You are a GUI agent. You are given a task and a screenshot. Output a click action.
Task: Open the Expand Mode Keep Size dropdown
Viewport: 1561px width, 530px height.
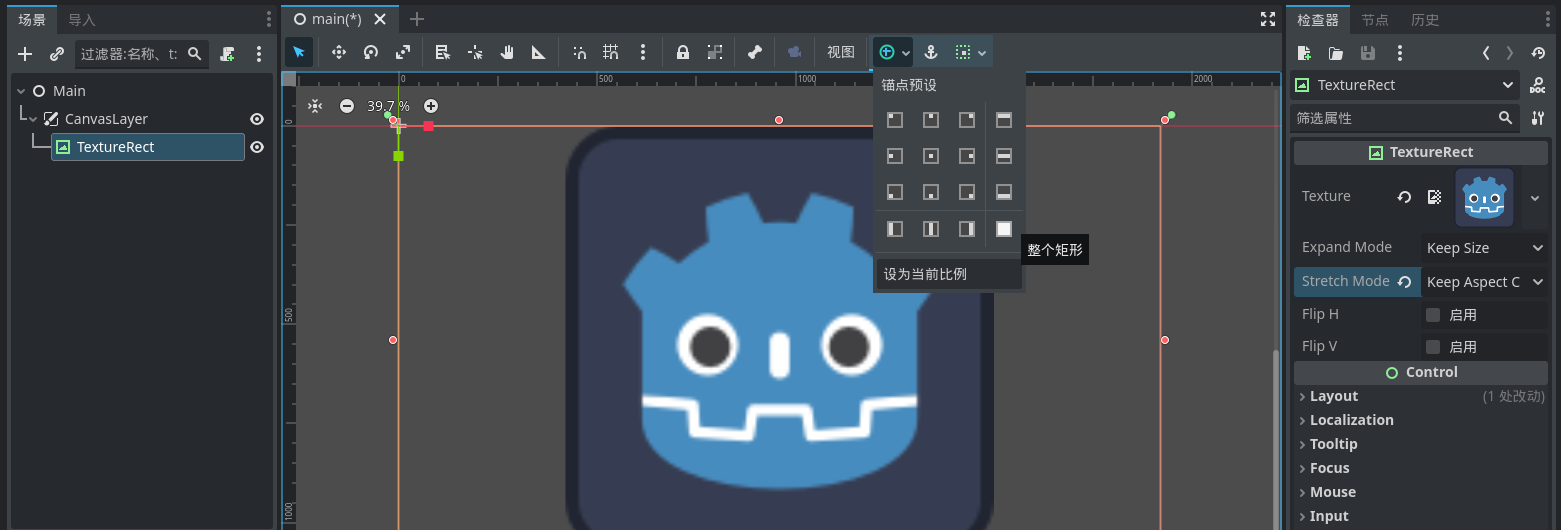pyautogui.click(x=1485, y=248)
